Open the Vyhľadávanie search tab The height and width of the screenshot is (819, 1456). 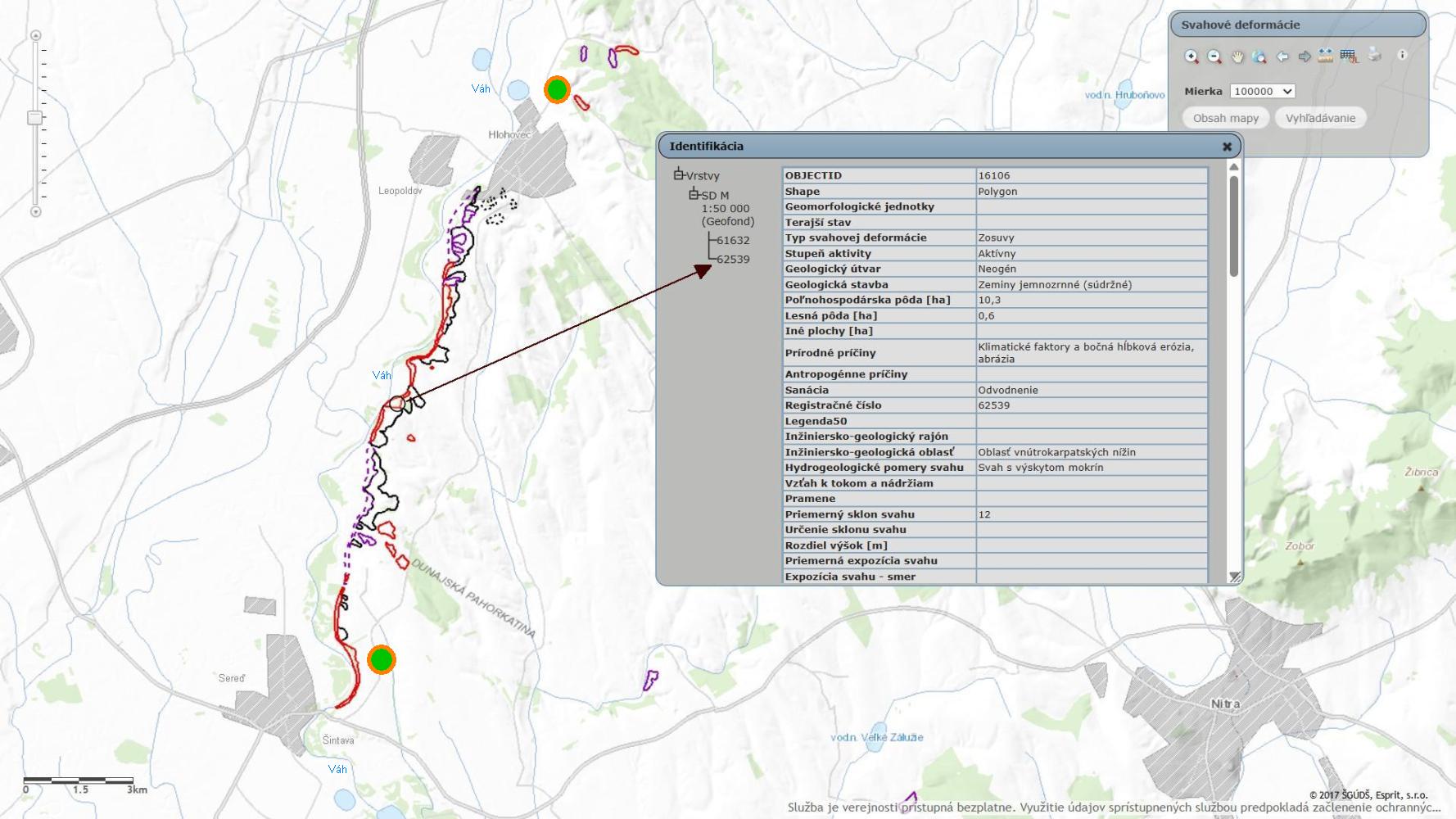(1320, 118)
